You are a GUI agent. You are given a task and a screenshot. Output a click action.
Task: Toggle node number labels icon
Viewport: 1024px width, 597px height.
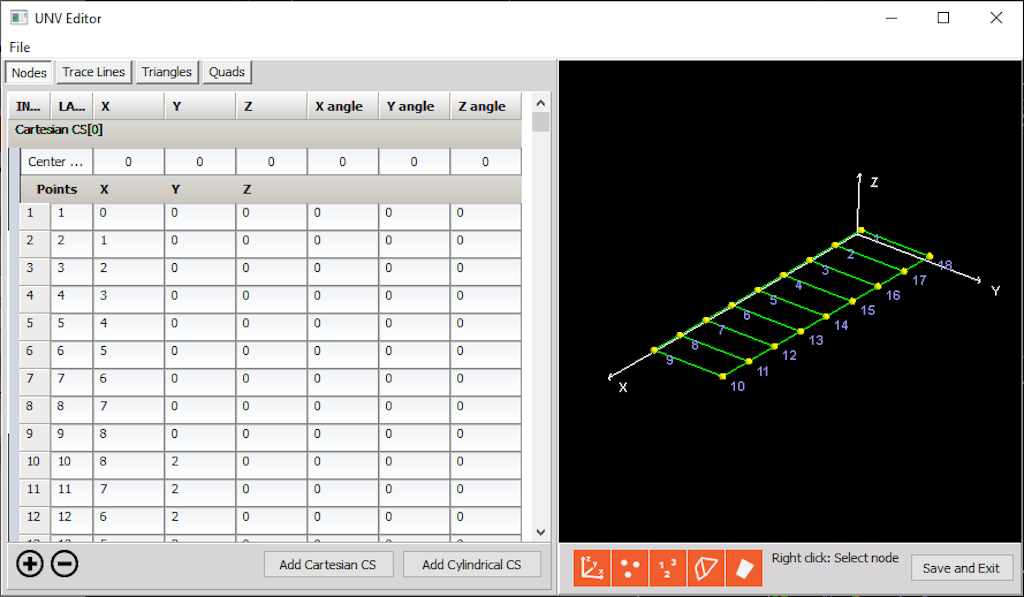[x=667, y=568]
